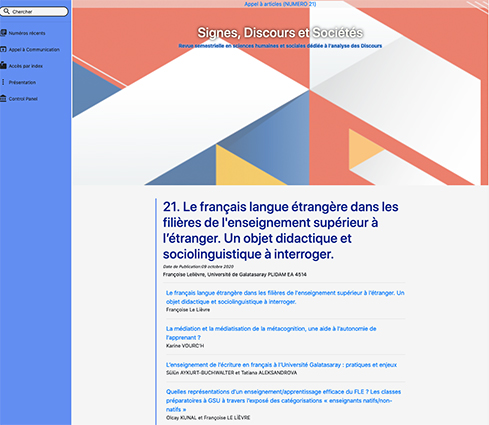This screenshot has width=489, height=425.
Task: Click authors Olcay KUNAL et Françoise LE LIÈVRE
Action: pos(208,417)
